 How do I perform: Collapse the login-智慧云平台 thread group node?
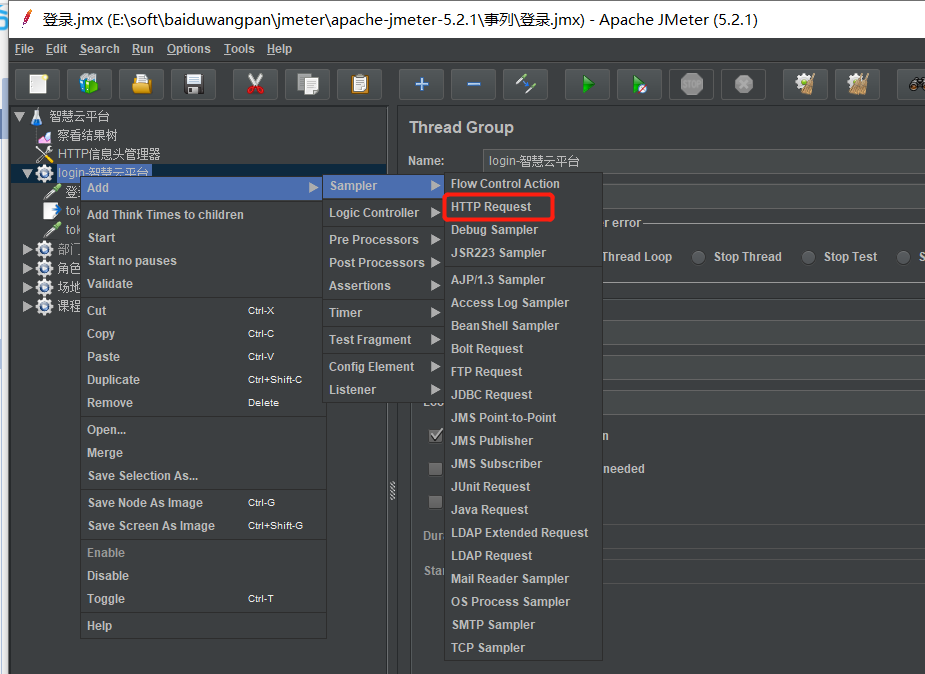(x=27, y=173)
